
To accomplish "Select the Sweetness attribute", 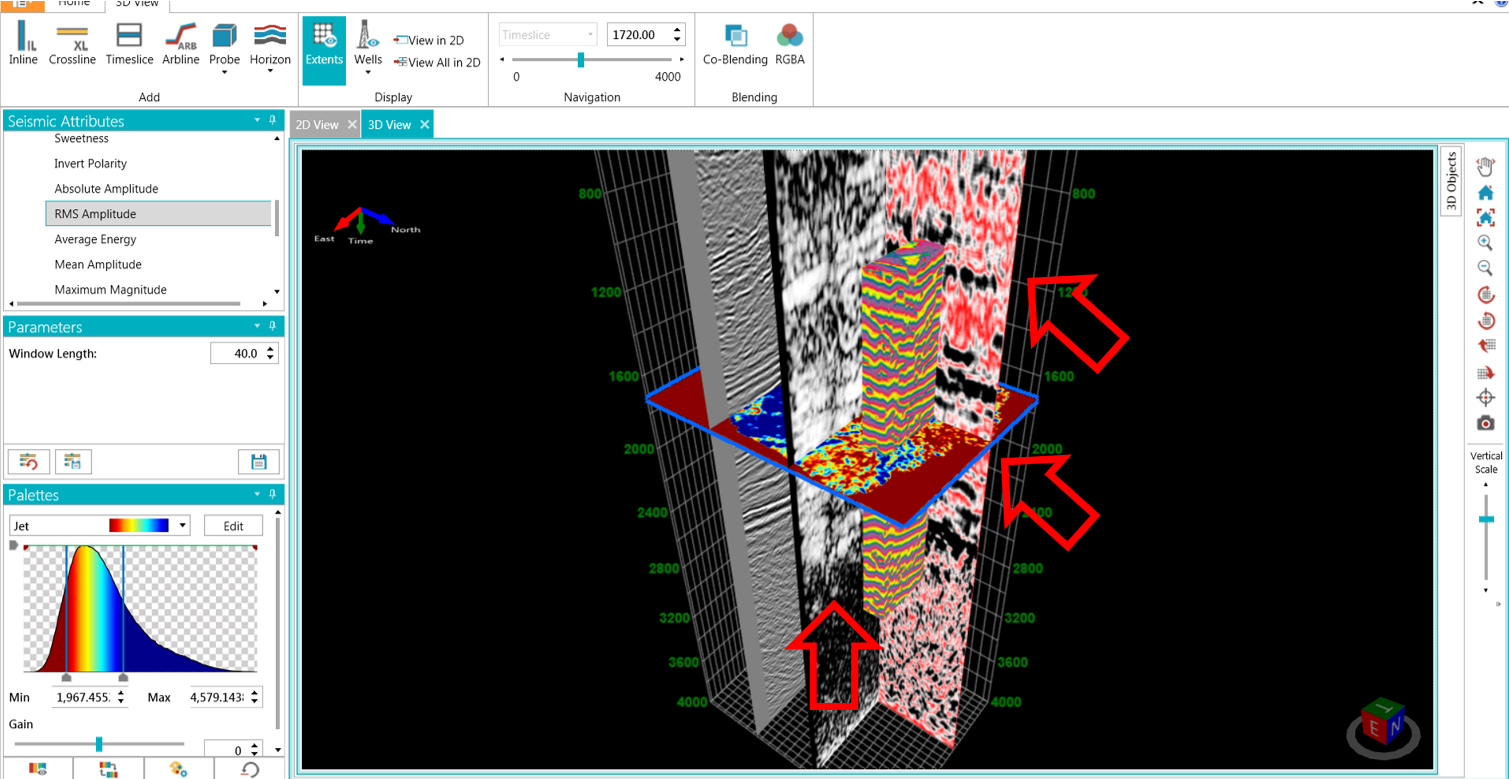I will coord(81,139).
